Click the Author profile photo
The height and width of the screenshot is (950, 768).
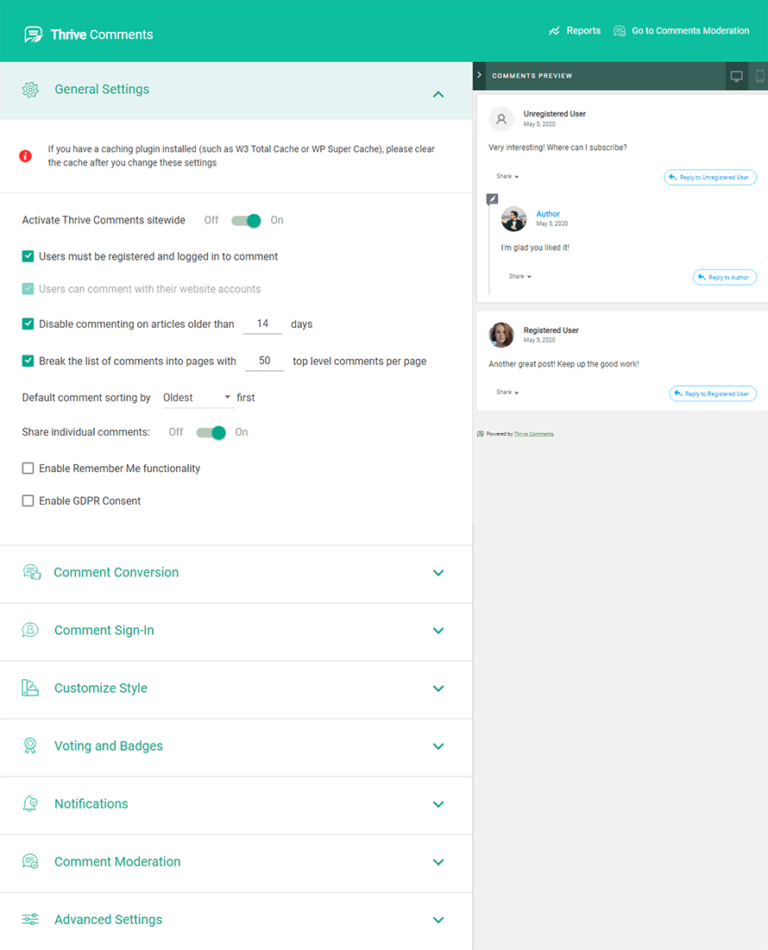pyautogui.click(x=514, y=219)
